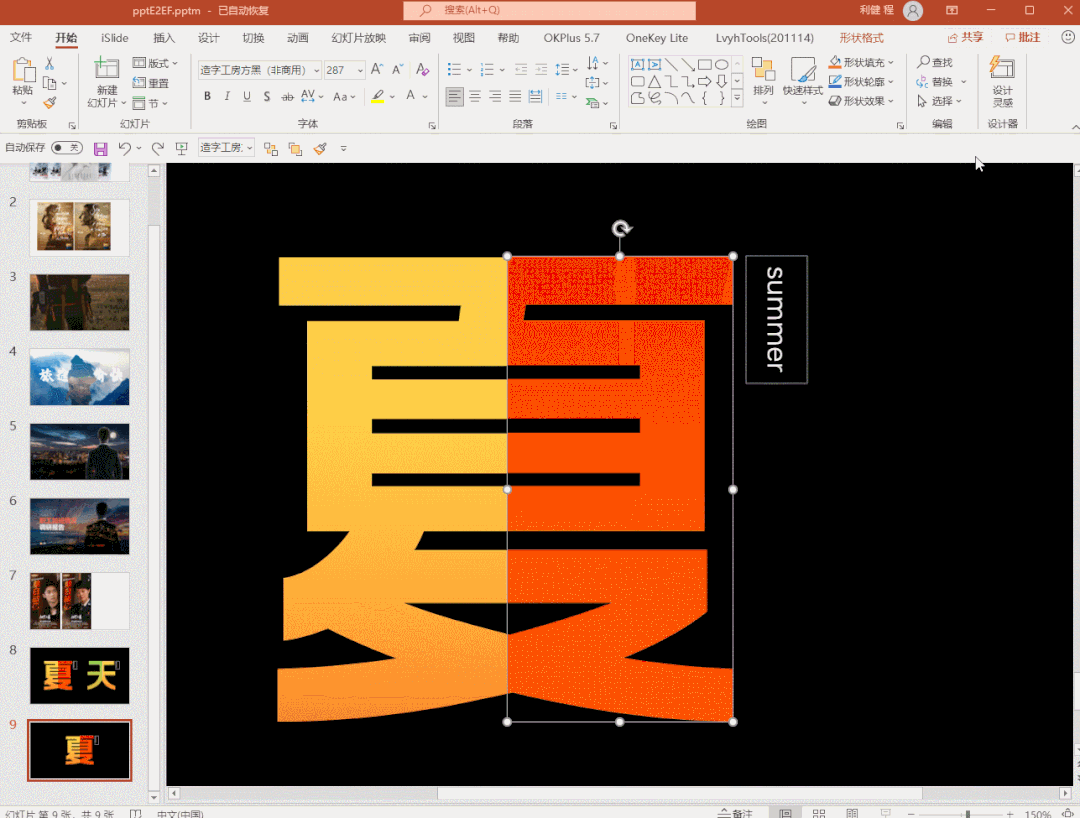Open the Layout (版式) dropdown
The width and height of the screenshot is (1080, 818).
pos(155,63)
